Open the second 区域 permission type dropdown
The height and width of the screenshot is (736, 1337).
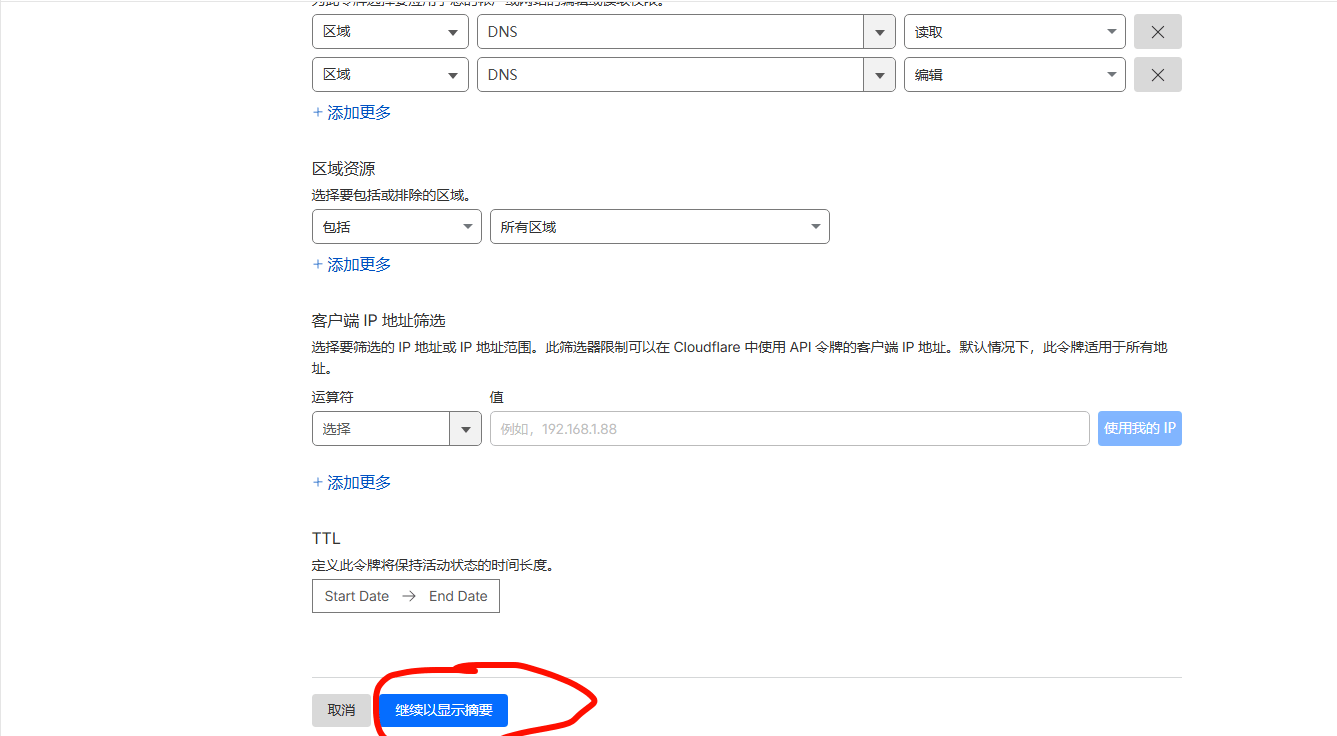click(x=390, y=74)
